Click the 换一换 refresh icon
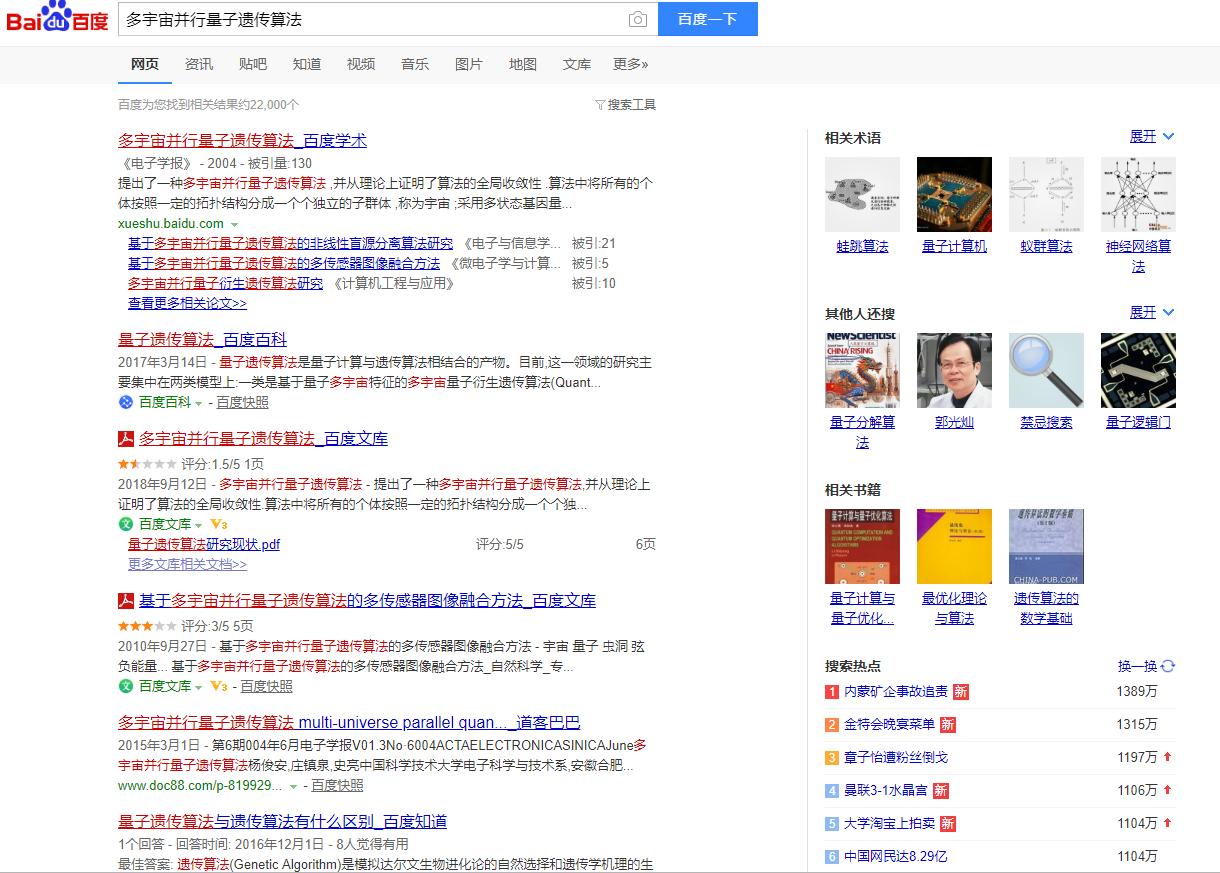 (x=1168, y=666)
